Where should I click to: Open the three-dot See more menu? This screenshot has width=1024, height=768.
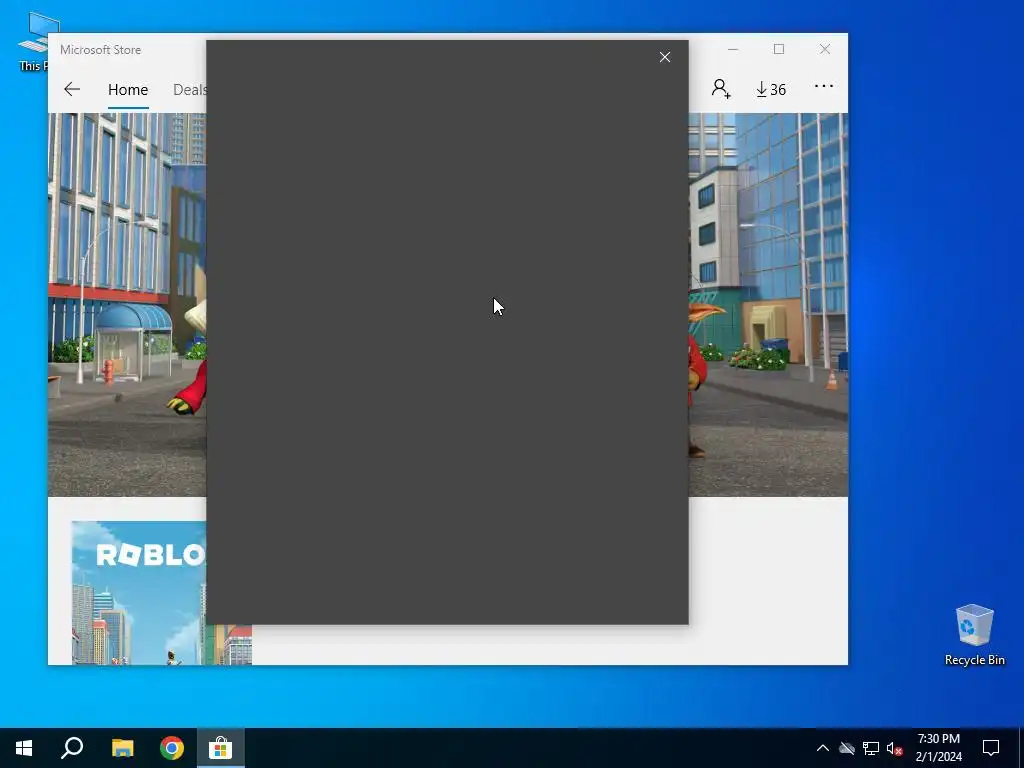pyautogui.click(x=824, y=86)
